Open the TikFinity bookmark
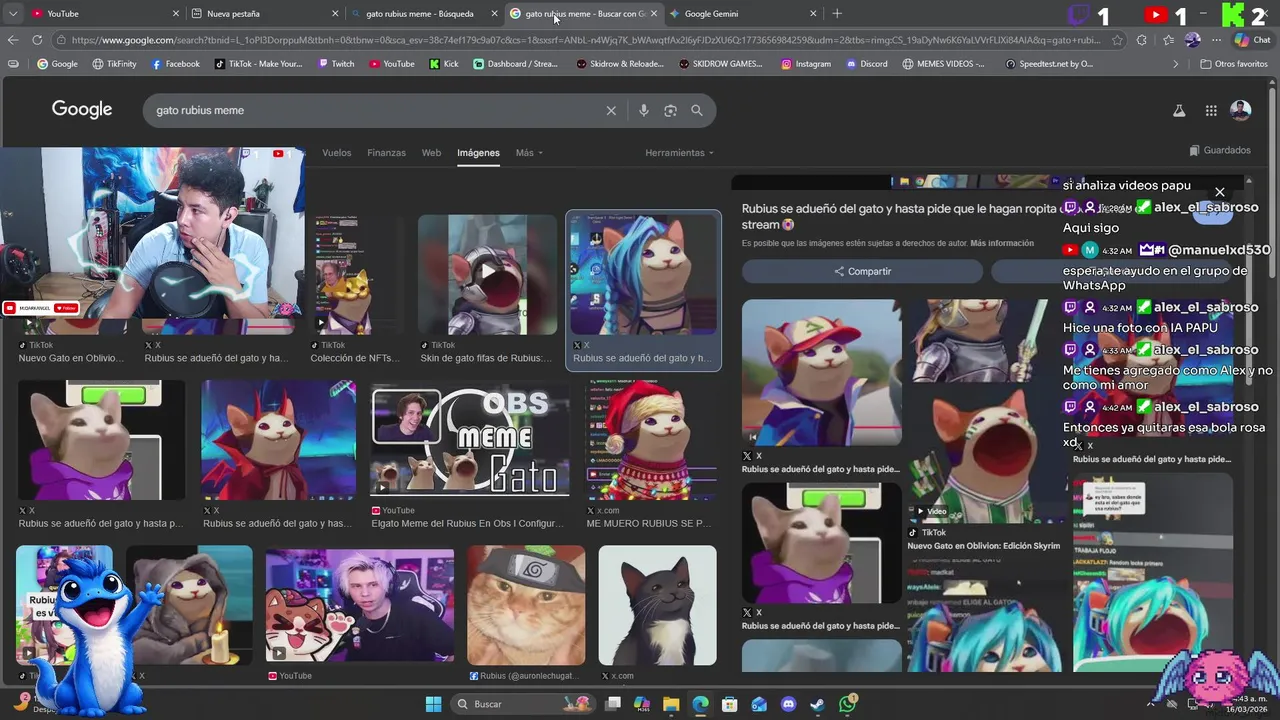The width and height of the screenshot is (1280, 720). pos(113,64)
